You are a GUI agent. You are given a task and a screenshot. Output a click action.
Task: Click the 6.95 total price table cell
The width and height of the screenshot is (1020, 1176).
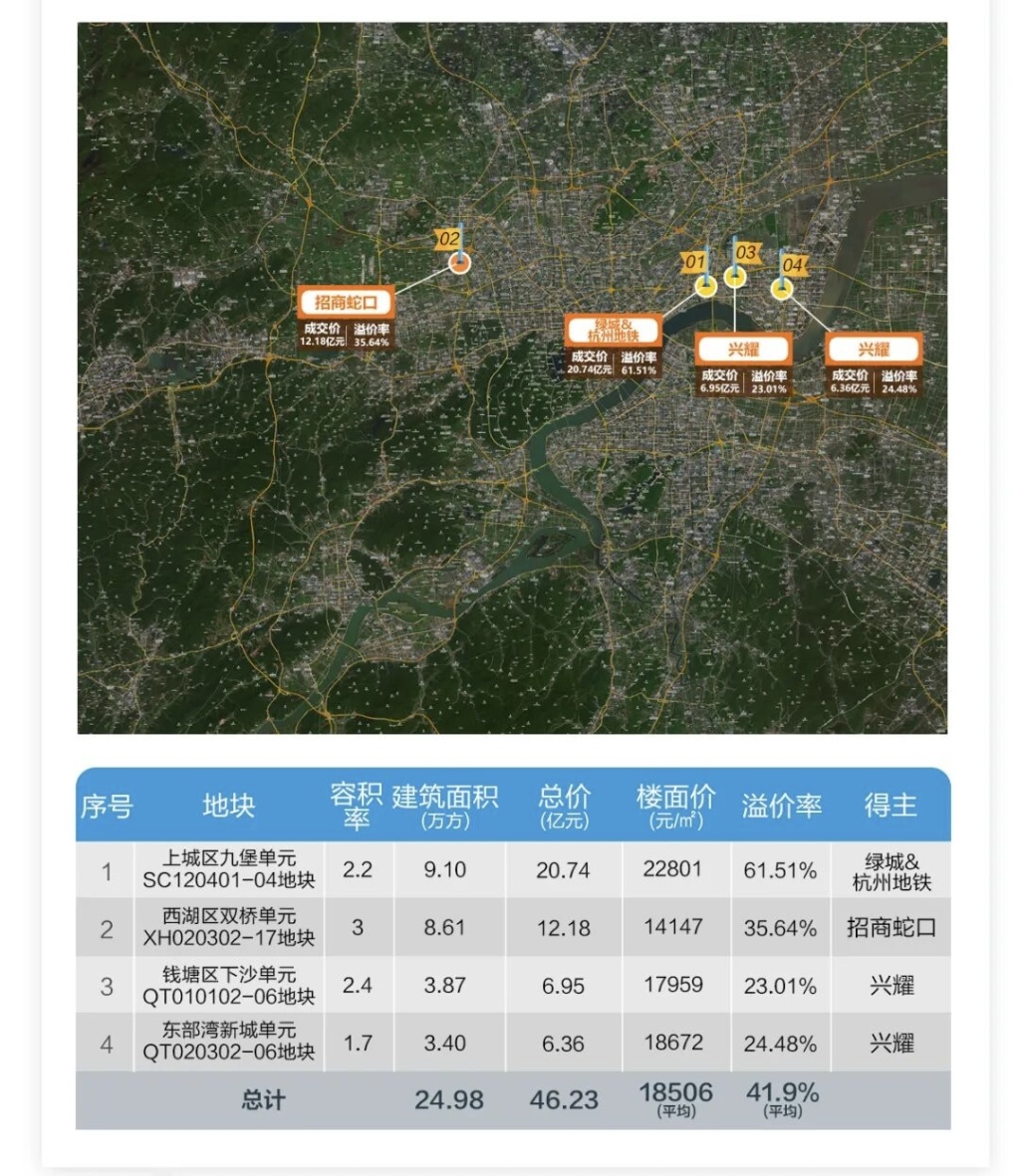[x=564, y=986]
